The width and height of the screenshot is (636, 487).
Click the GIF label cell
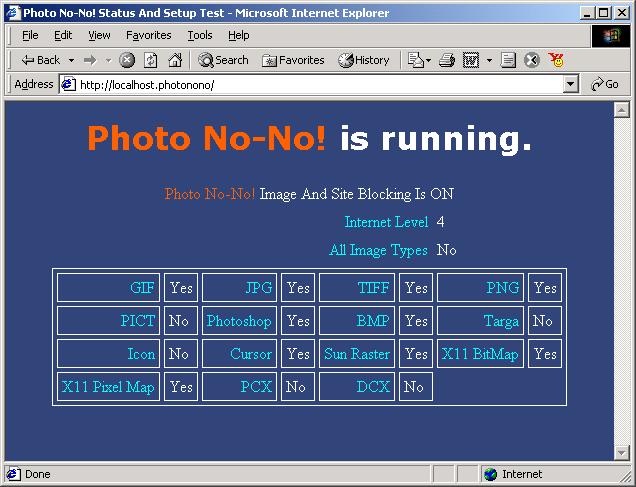108,287
